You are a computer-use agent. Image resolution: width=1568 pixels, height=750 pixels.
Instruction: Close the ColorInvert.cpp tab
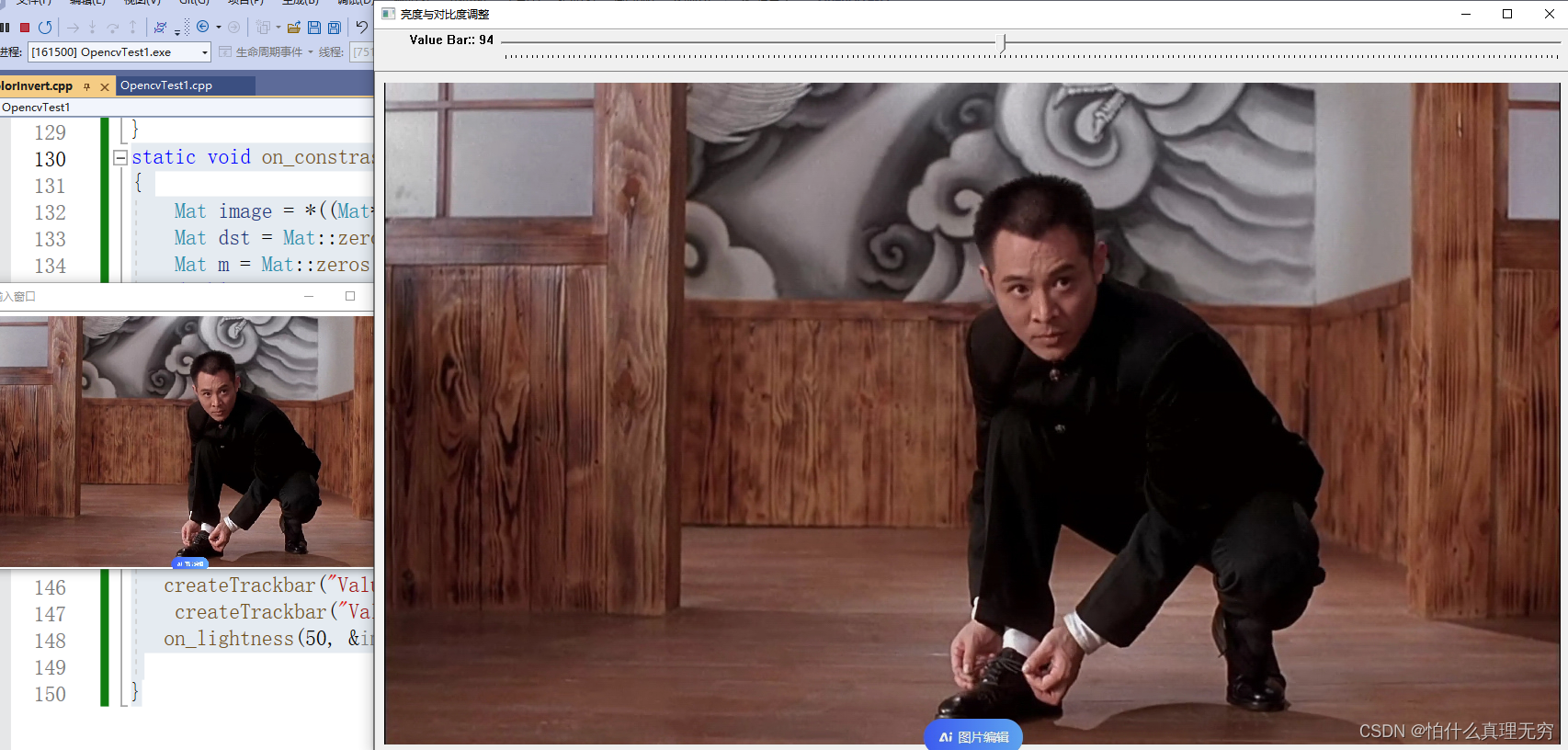pos(105,86)
